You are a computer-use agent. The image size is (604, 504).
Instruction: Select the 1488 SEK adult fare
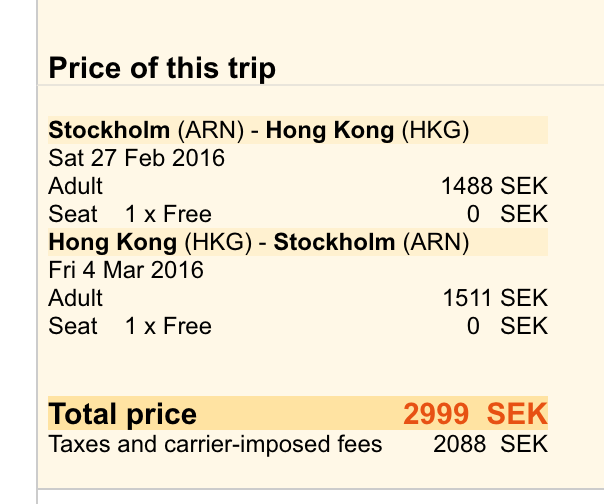point(494,186)
